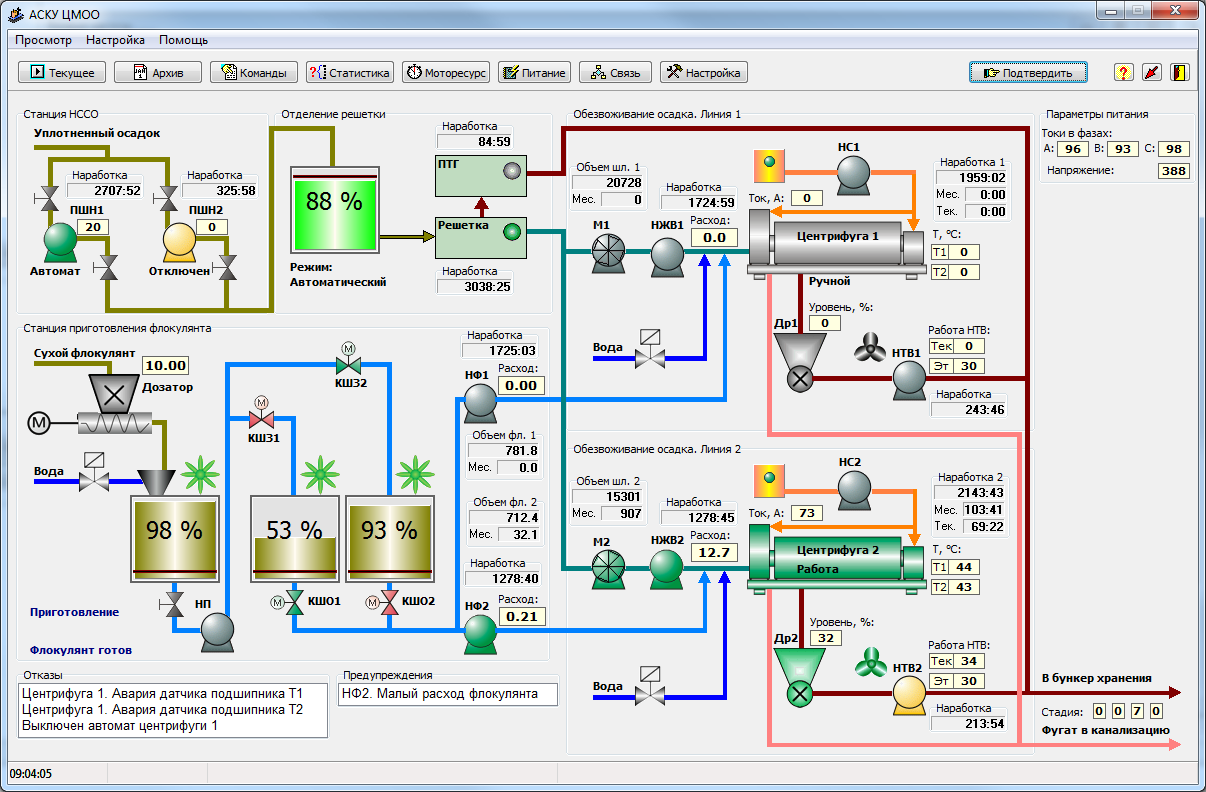Click the Др1 hopper icon
This screenshot has height=792, width=1206.
click(x=799, y=364)
